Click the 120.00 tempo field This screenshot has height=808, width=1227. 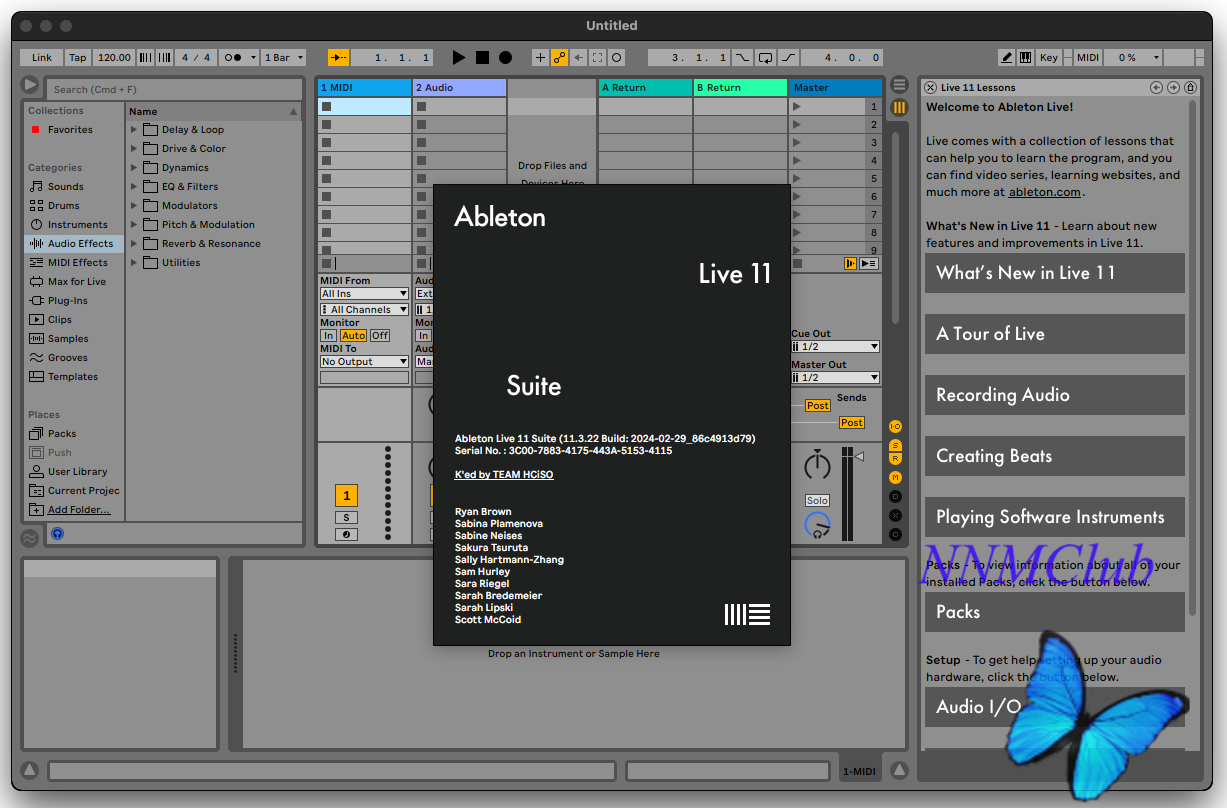pyautogui.click(x=114, y=58)
